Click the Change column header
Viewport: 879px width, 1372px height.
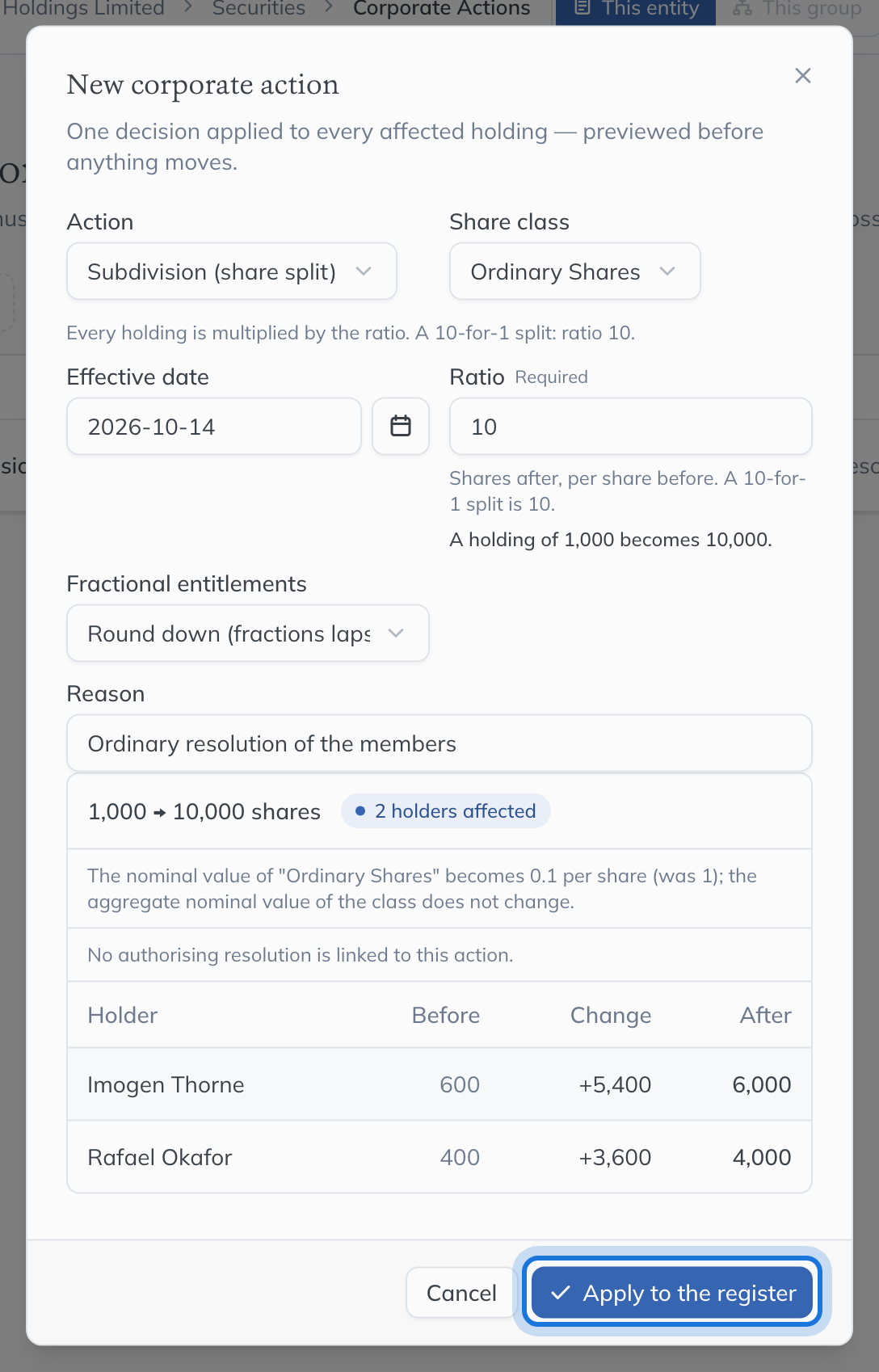pyautogui.click(x=611, y=1015)
